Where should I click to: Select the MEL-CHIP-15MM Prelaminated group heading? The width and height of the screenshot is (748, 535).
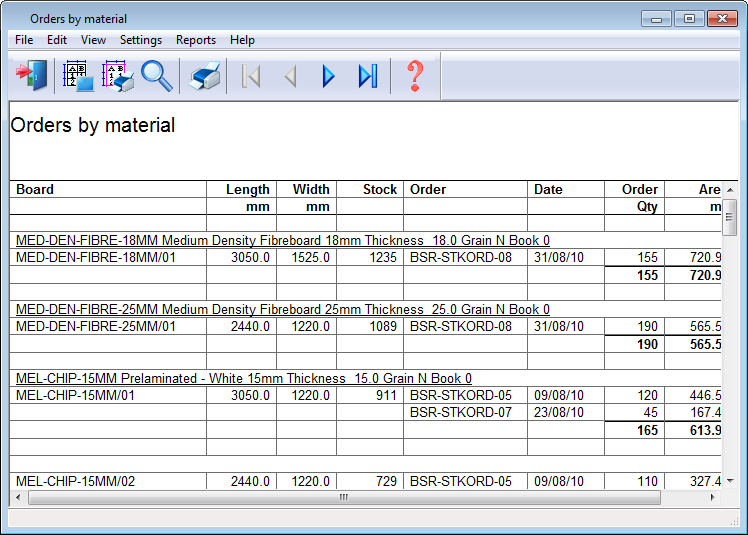point(244,378)
